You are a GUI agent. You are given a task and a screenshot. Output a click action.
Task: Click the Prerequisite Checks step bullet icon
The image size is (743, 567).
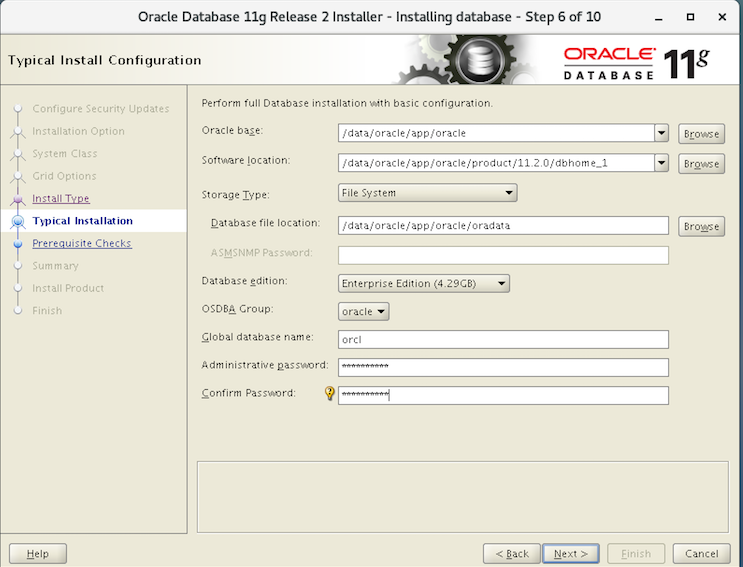click(18, 244)
